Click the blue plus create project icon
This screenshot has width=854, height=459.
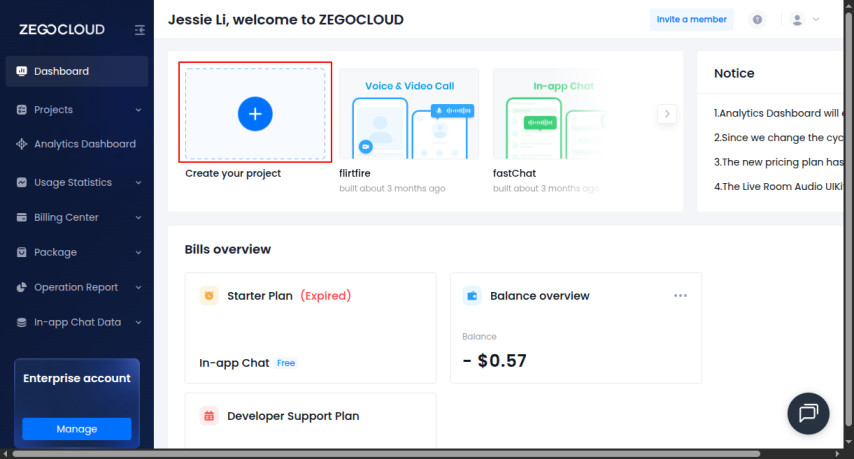(x=255, y=114)
